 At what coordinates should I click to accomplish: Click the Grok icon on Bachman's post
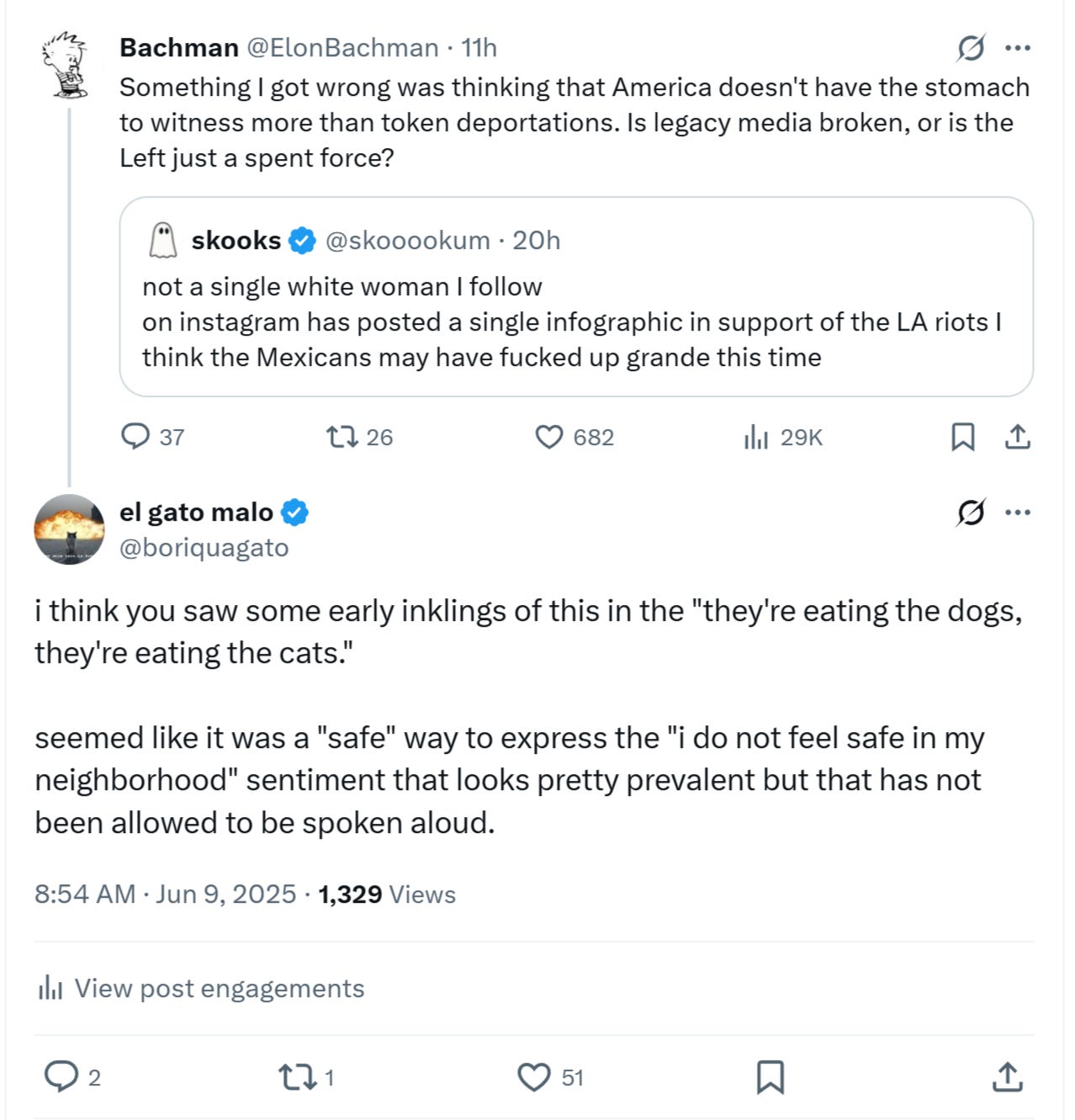(970, 49)
